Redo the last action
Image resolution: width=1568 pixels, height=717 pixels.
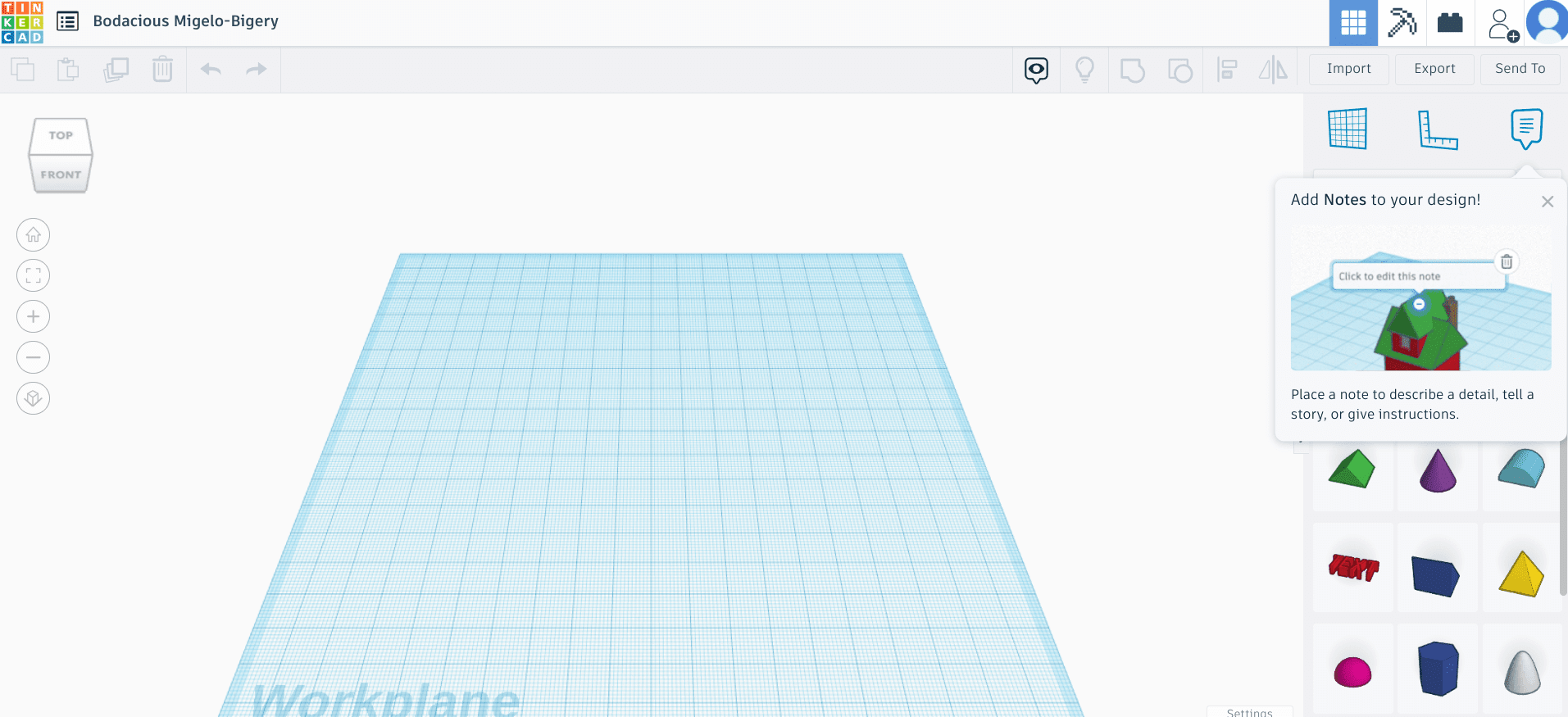tap(257, 70)
